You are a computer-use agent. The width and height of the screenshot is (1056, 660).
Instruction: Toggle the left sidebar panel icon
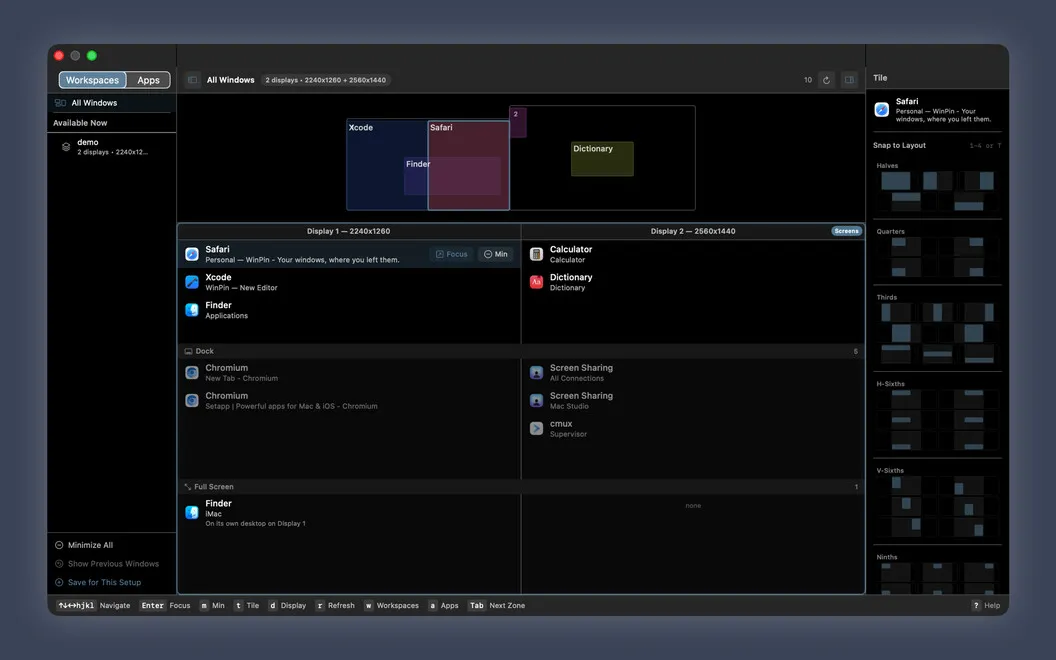(x=193, y=80)
